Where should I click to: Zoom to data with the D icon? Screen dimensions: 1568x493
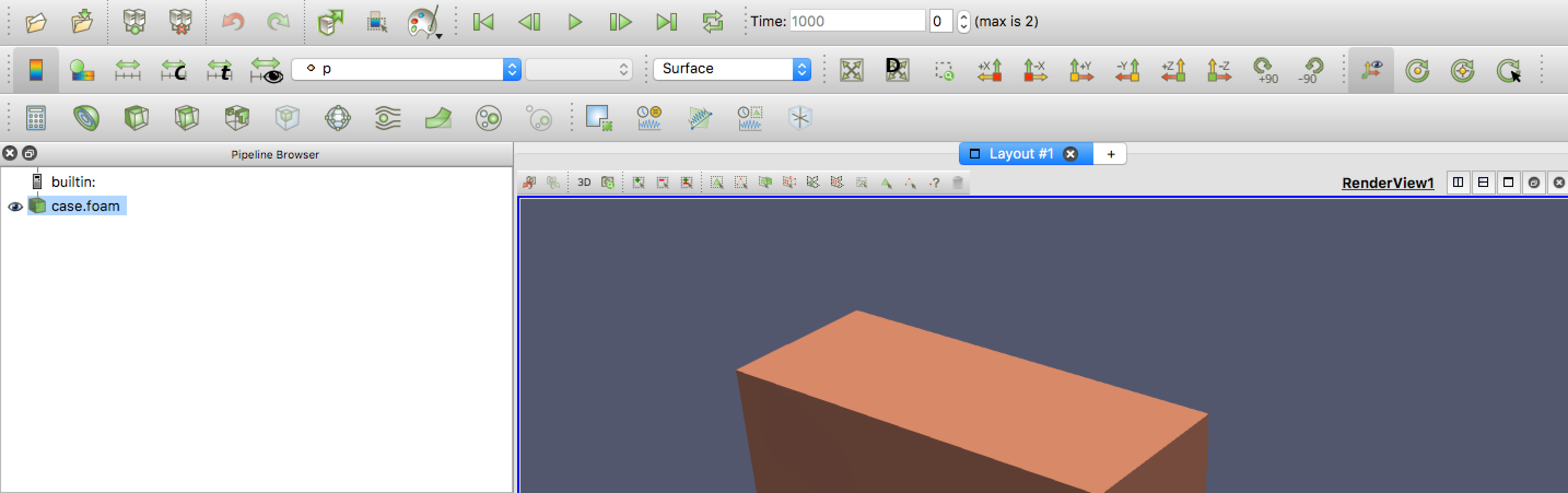[x=897, y=69]
